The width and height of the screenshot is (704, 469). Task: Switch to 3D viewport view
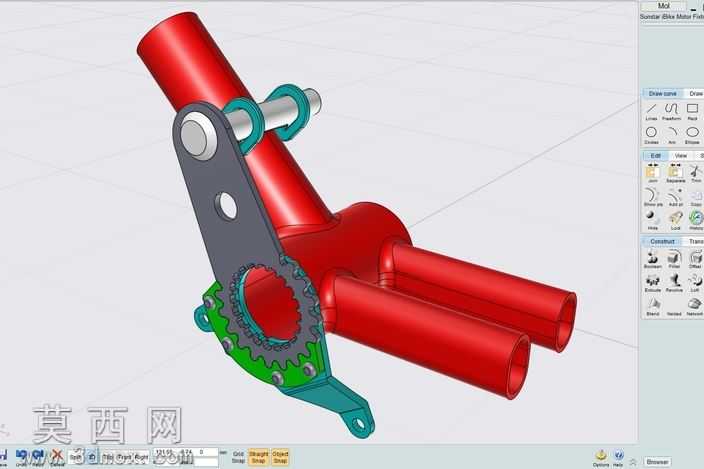[x=92, y=457]
